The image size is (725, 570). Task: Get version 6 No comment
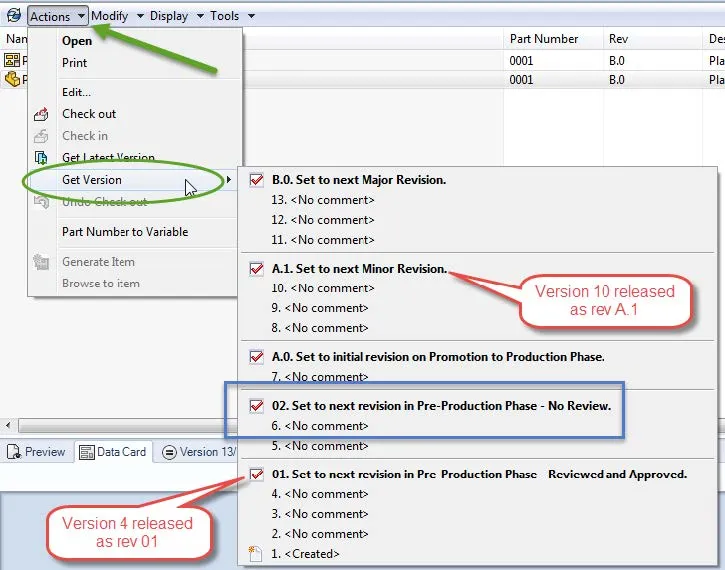[x=319, y=425]
